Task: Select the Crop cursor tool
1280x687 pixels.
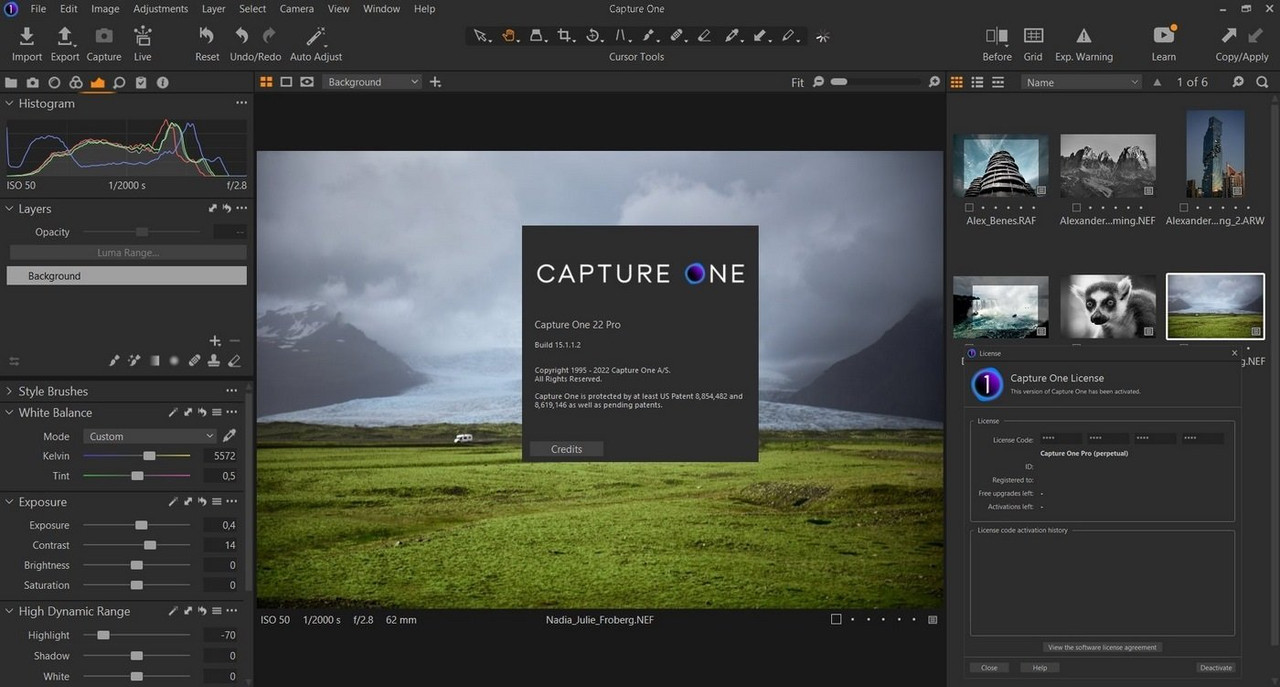Action: tap(565, 36)
